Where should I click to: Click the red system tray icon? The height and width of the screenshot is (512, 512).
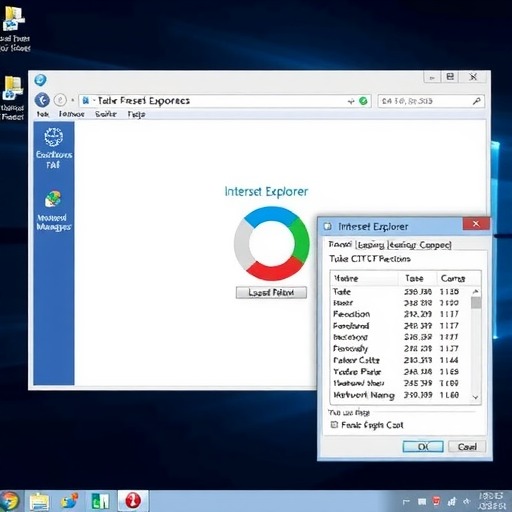[x=436, y=501]
